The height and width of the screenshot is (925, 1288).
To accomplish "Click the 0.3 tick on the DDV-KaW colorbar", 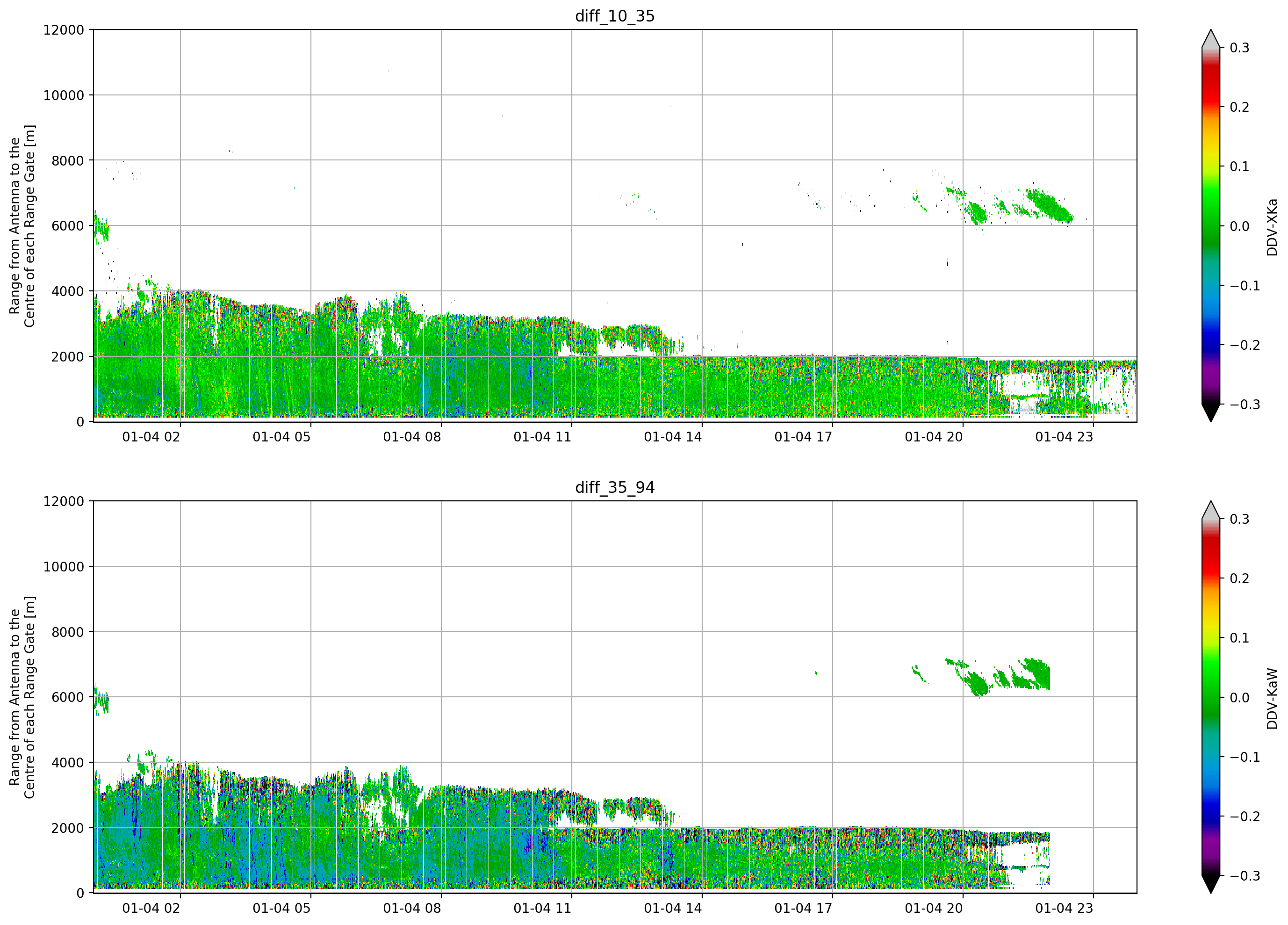I will point(1239,519).
